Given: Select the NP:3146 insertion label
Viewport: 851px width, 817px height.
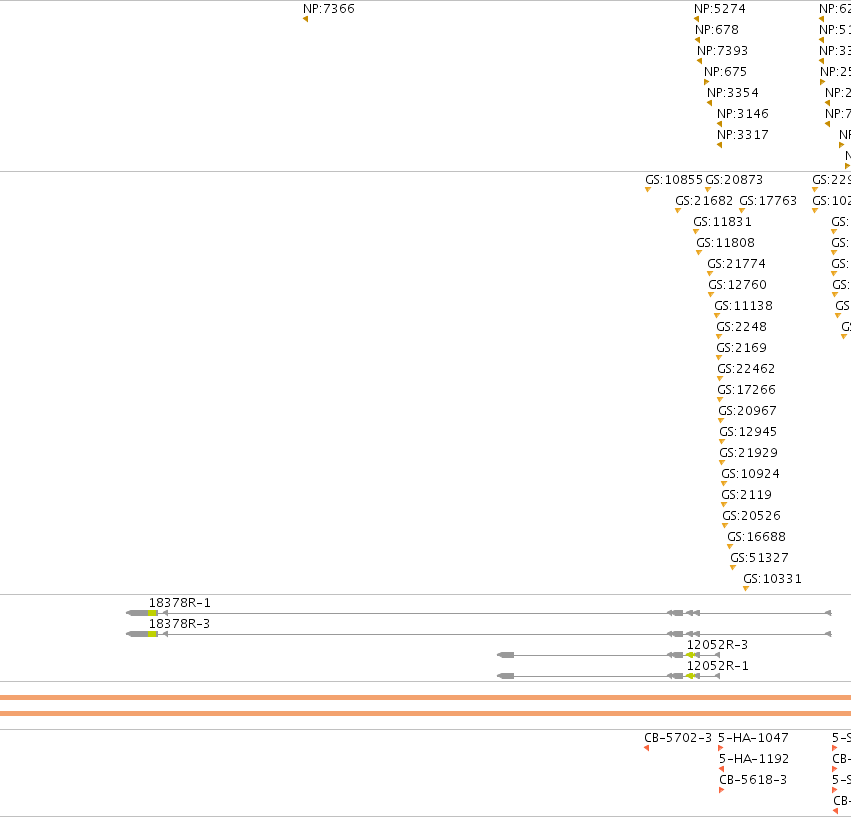Looking at the screenshot, I should 743,113.
